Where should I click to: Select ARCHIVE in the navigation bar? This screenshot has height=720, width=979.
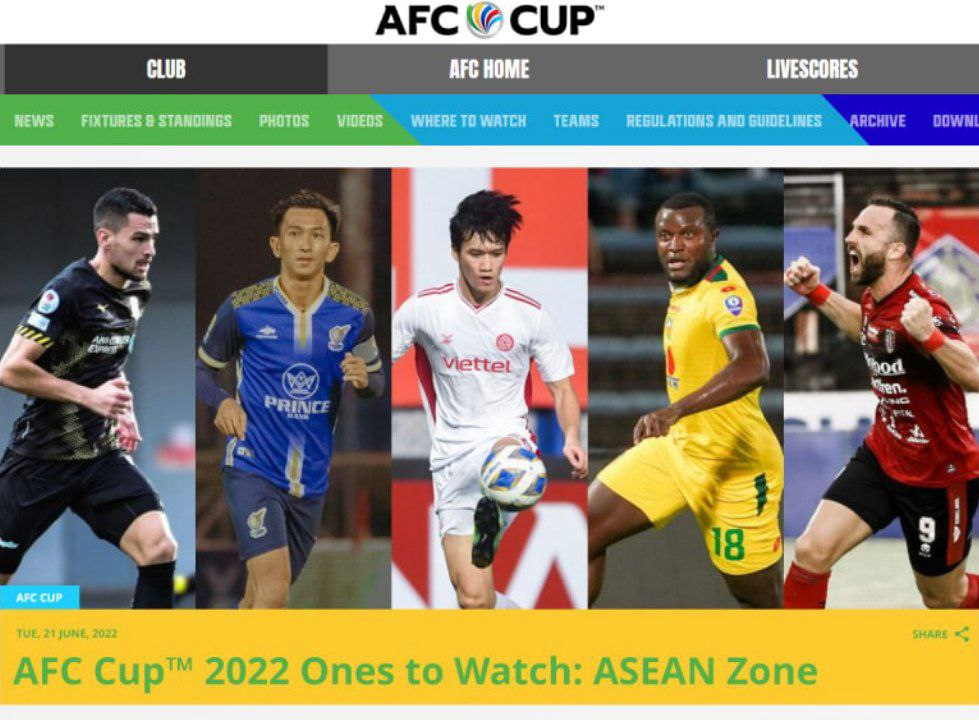(x=877, y=121)
